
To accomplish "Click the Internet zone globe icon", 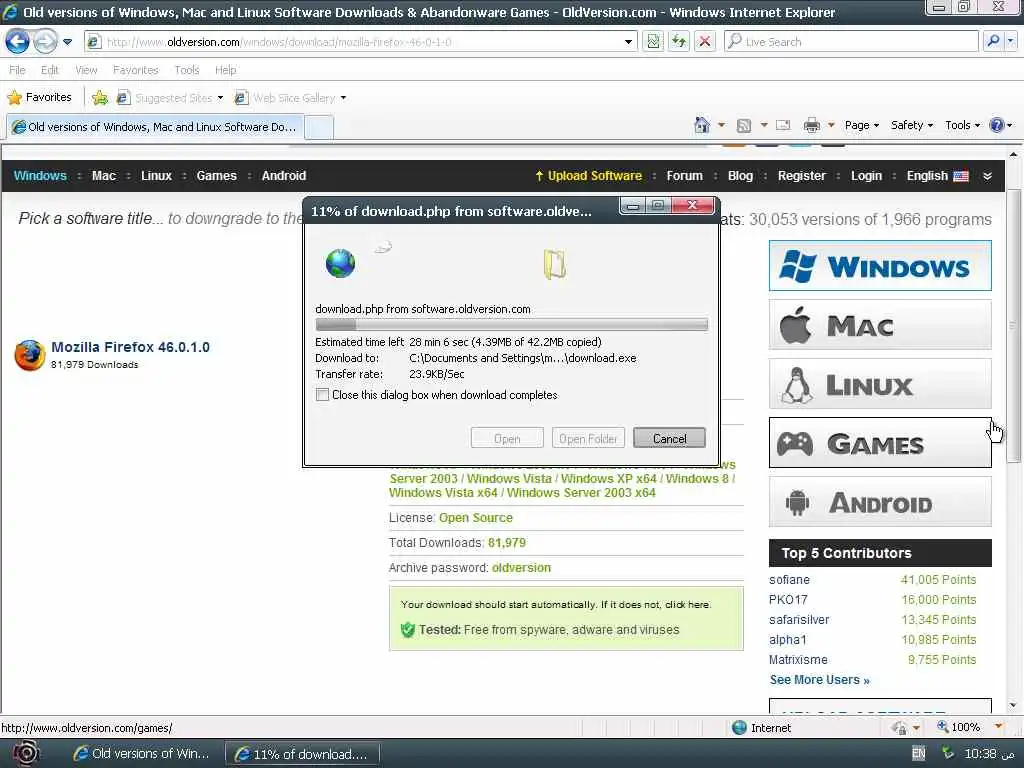I will coord(739,728).
